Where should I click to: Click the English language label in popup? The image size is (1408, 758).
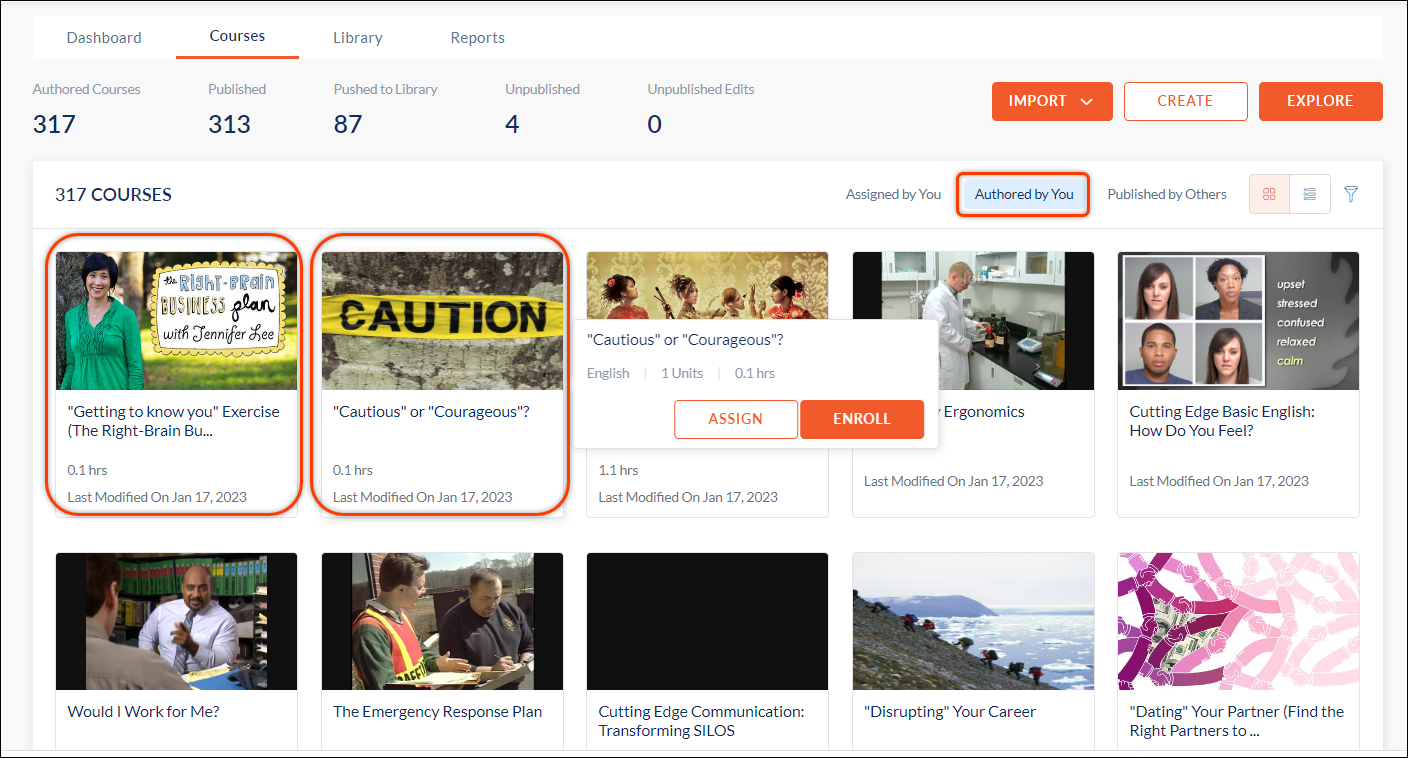pyautogui.click(x=608, y=373)
